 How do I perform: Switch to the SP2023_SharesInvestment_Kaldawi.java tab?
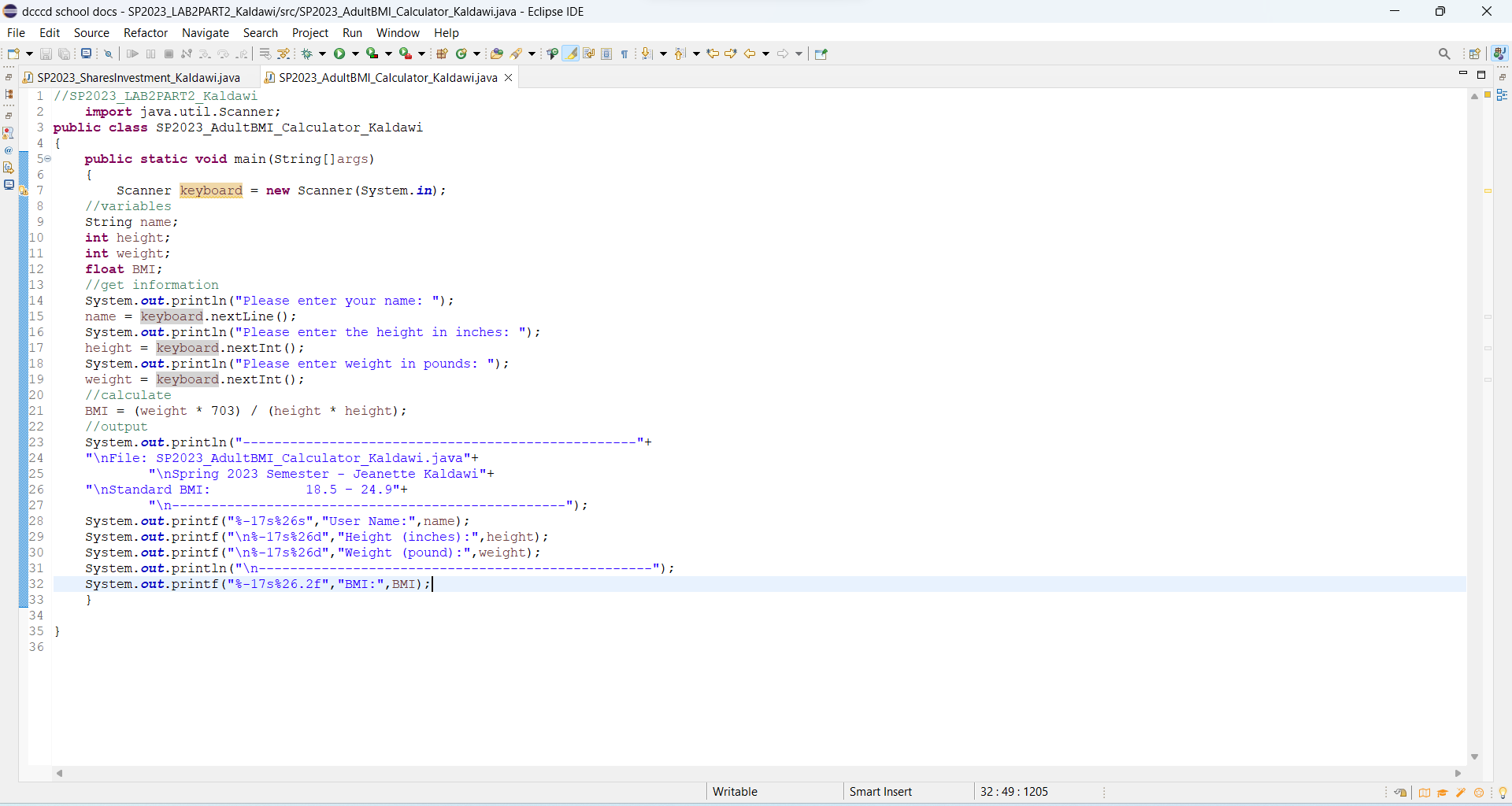tap(139, 77)
